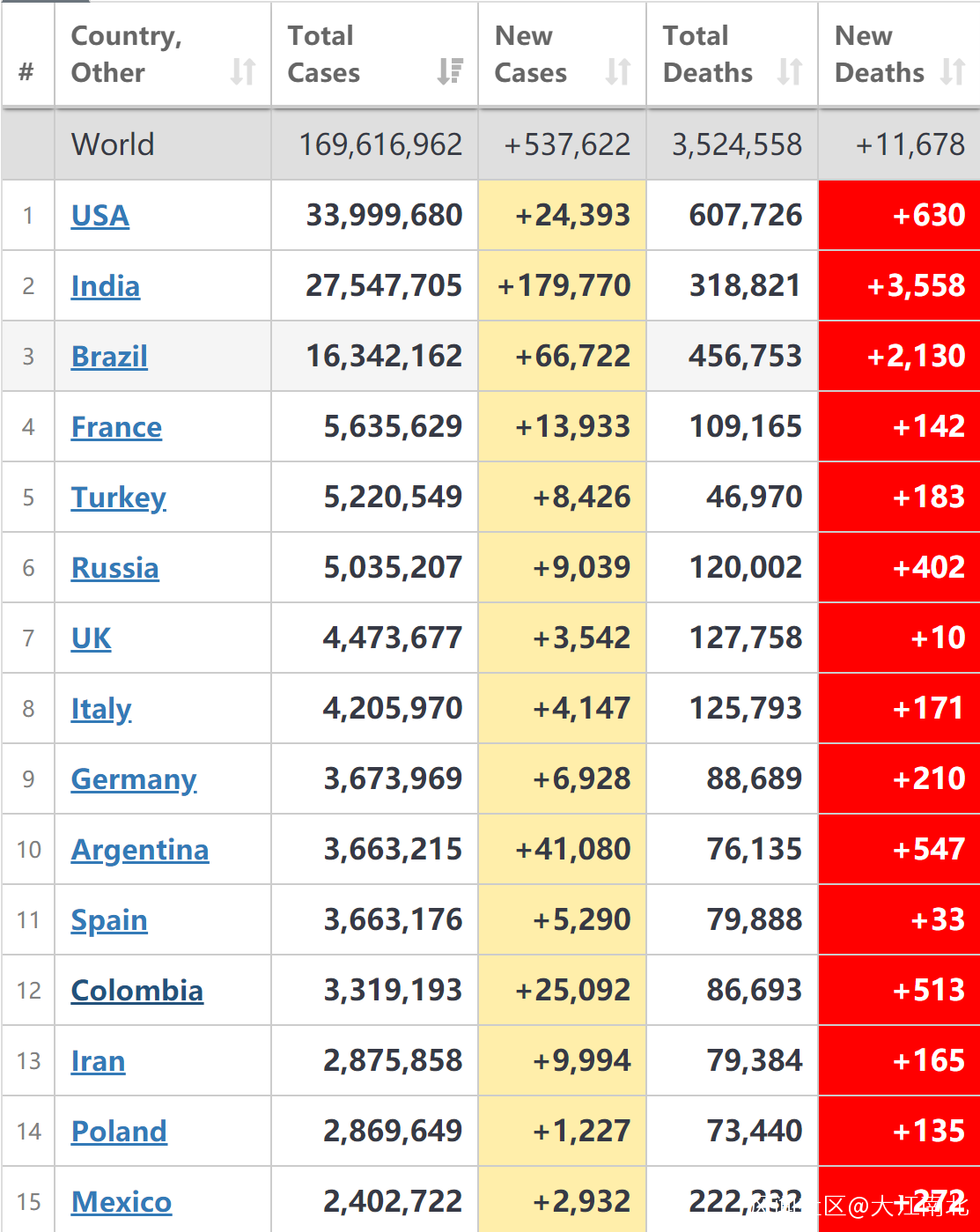
Task: Visit the Germany link
Action: pyautogui.click(x=133, y=779)
